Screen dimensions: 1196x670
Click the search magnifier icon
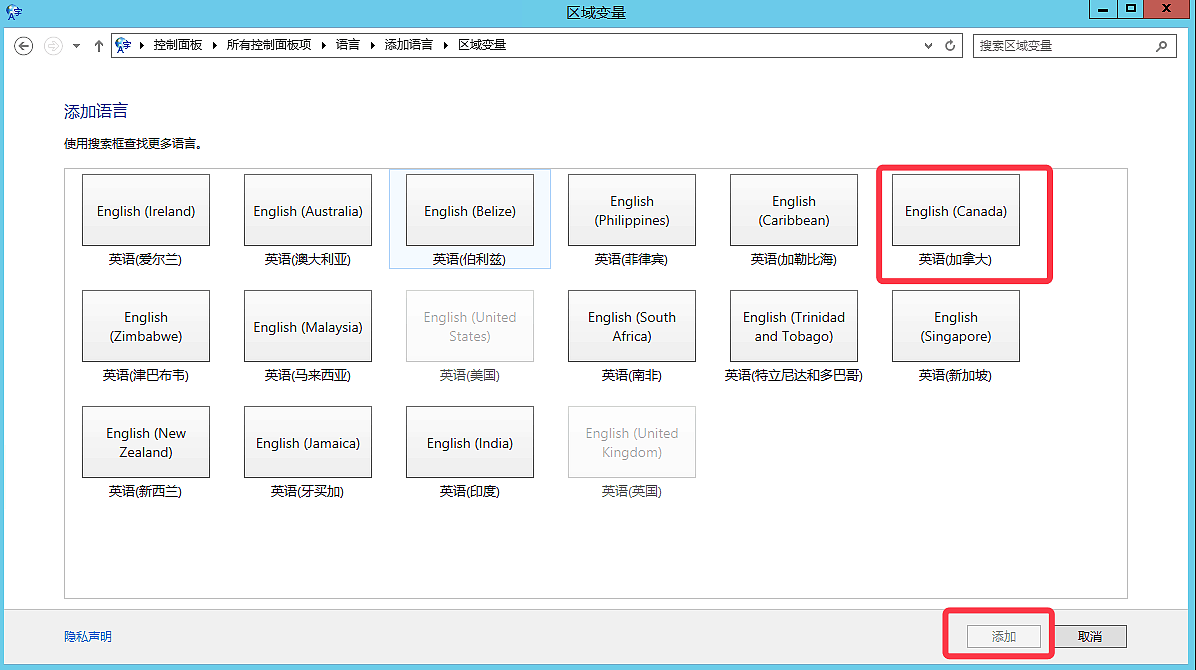[x=1161, y=45]
